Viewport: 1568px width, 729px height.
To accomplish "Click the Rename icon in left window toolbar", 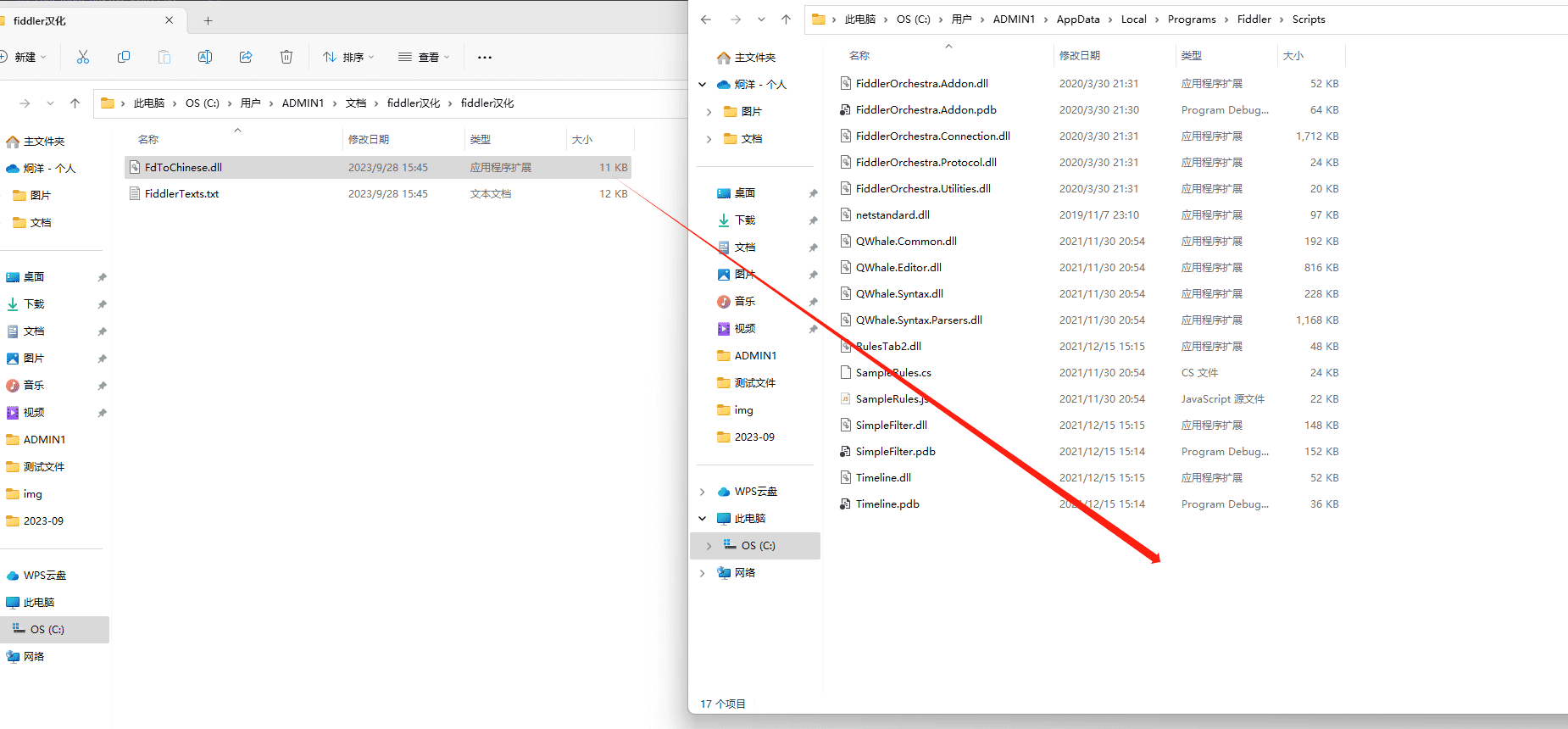I will pos(205,57).
